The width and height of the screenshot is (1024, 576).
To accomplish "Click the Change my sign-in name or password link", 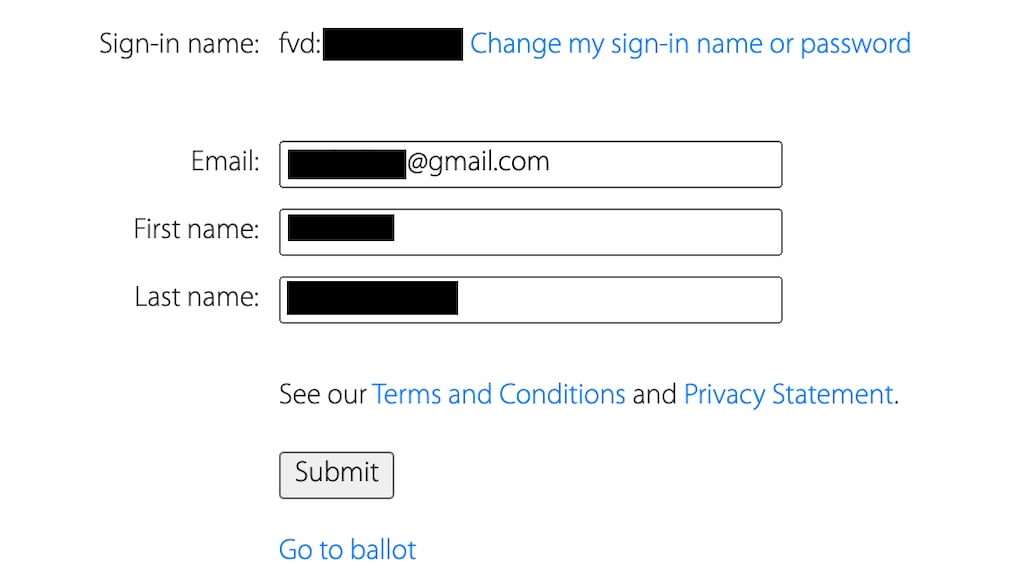I will (x=690, y=44).
